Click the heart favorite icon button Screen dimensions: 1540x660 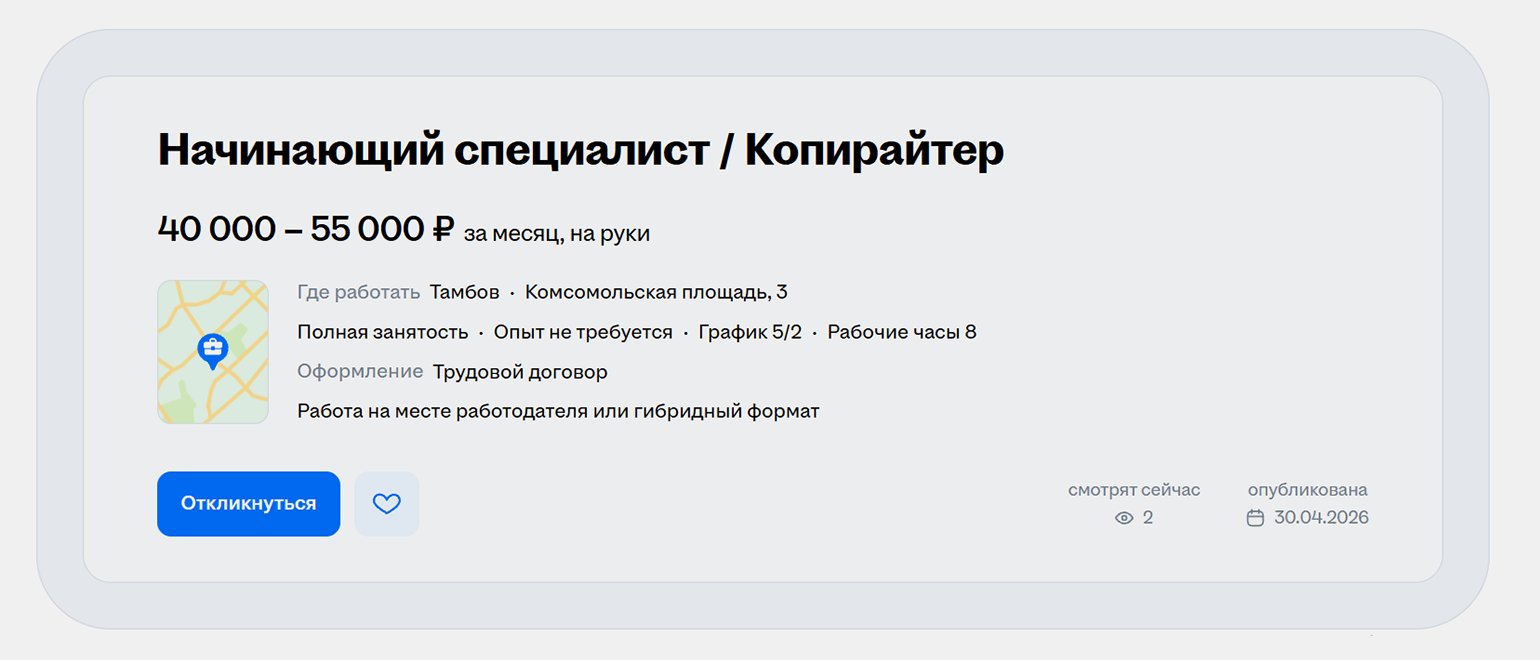pos(387,504)
